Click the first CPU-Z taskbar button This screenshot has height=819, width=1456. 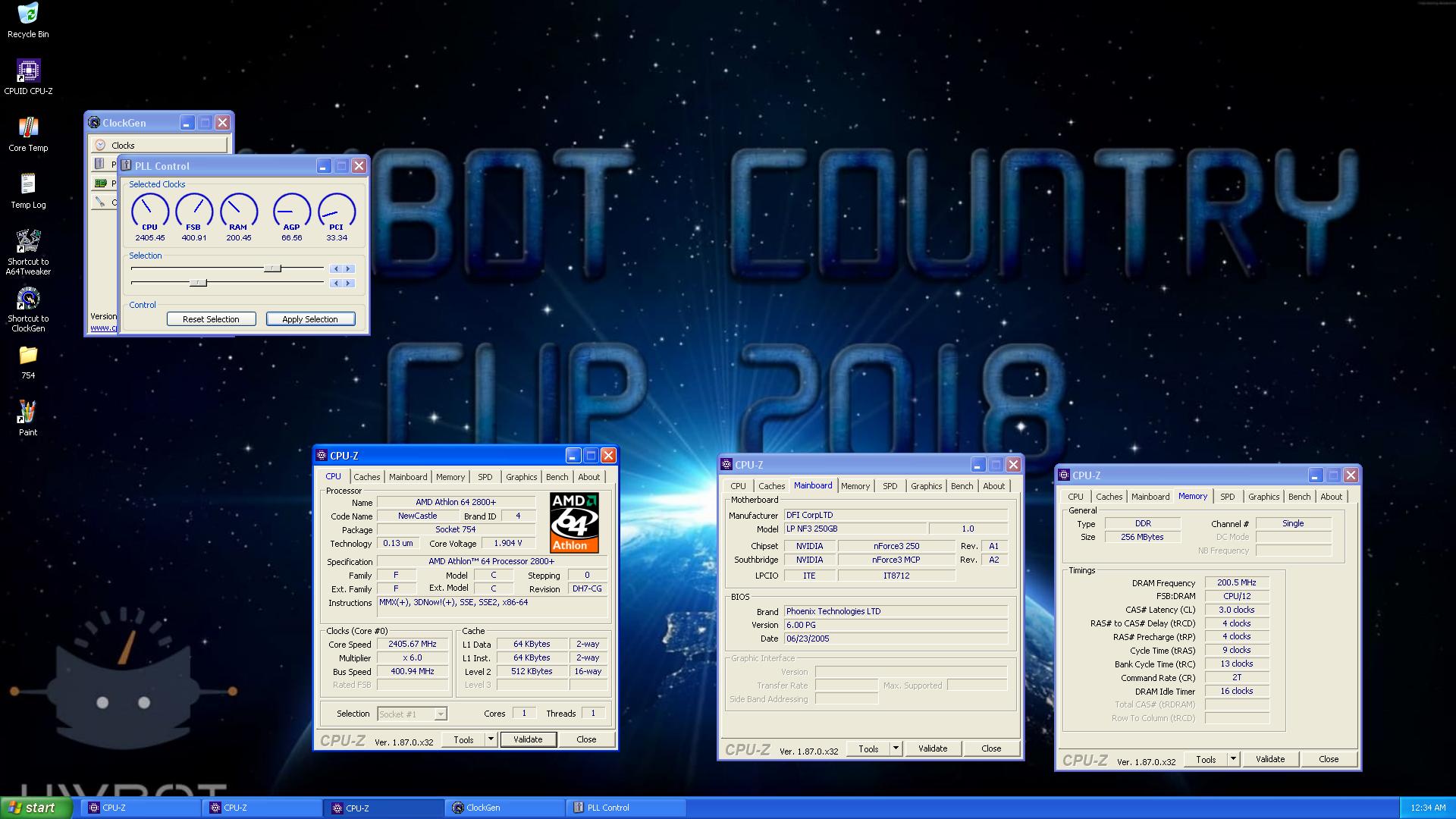tap(140, 808)
